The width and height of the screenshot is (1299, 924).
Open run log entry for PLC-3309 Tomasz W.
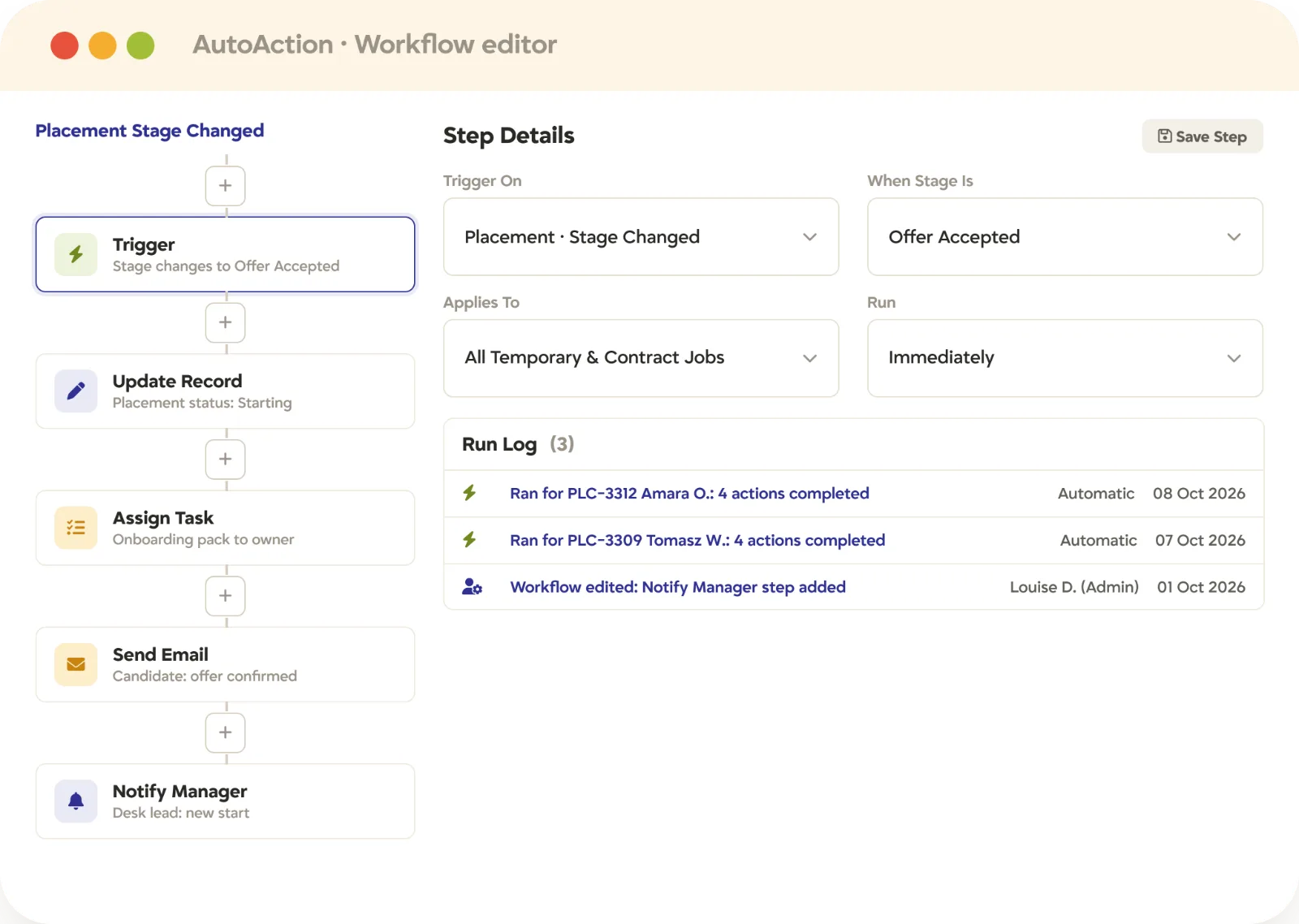[x=697, y=541]
